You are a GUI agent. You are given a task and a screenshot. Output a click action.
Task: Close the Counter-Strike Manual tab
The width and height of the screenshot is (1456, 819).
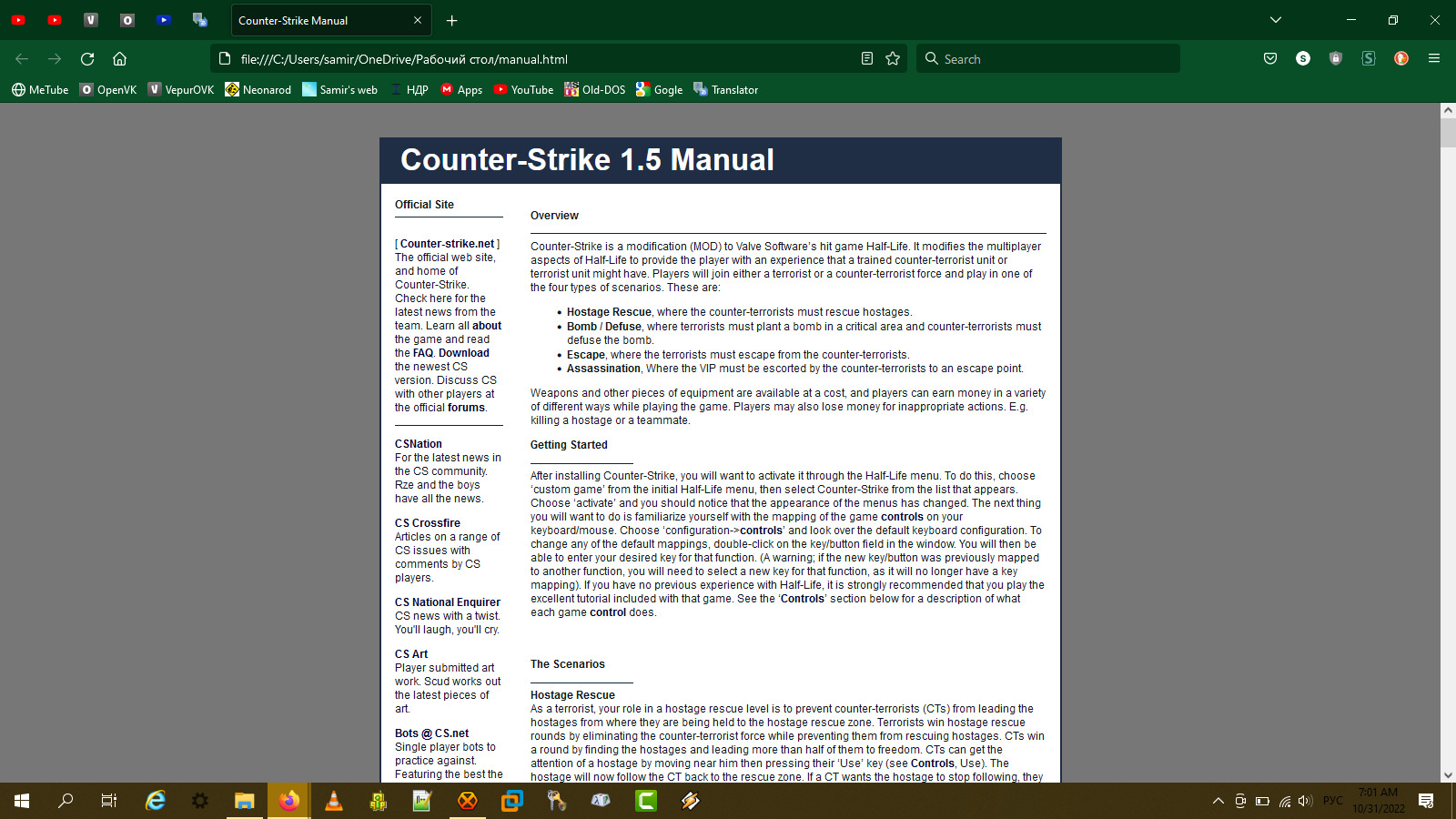pos(418,20)
